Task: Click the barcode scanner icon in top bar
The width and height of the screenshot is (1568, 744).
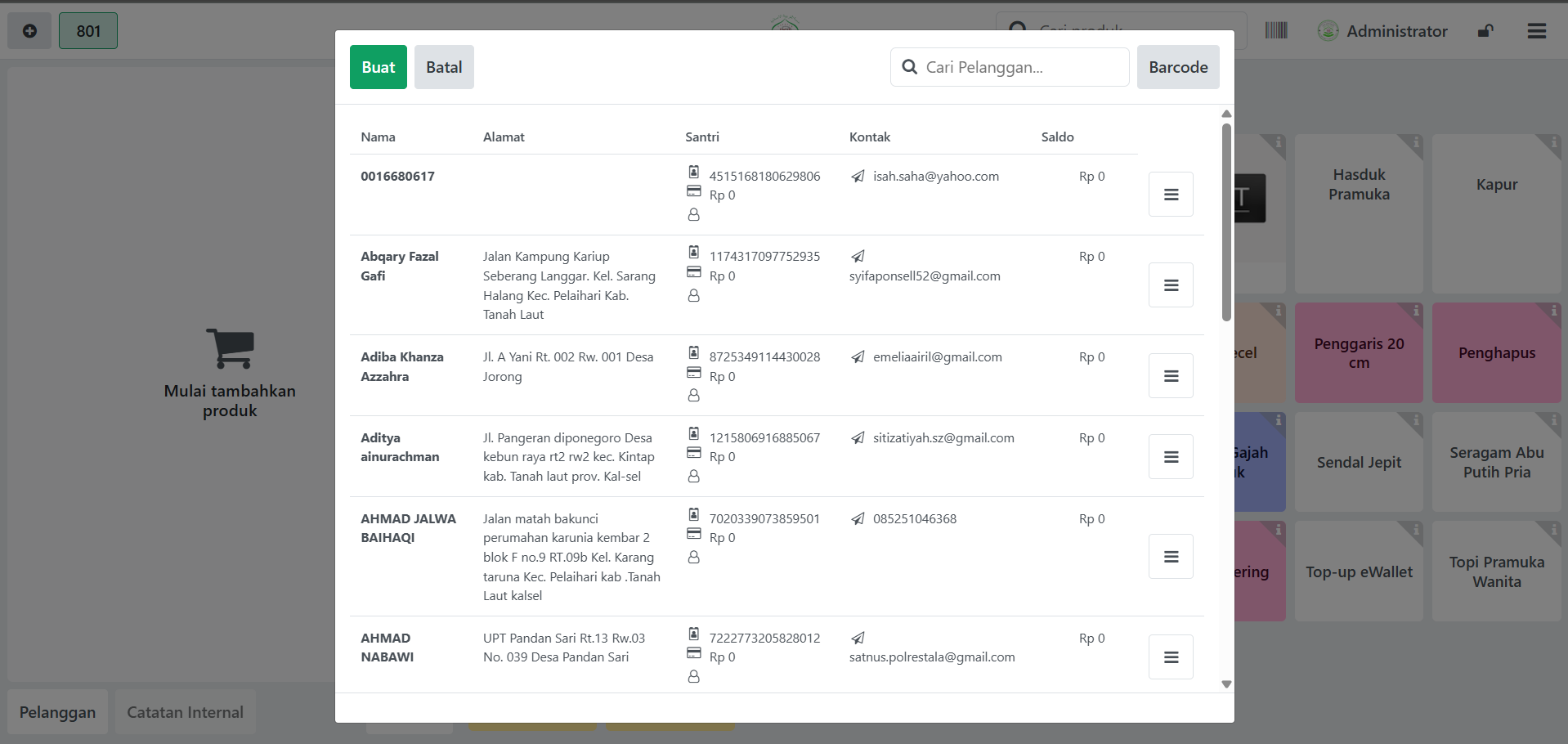Action: [x=1275, y=31]
